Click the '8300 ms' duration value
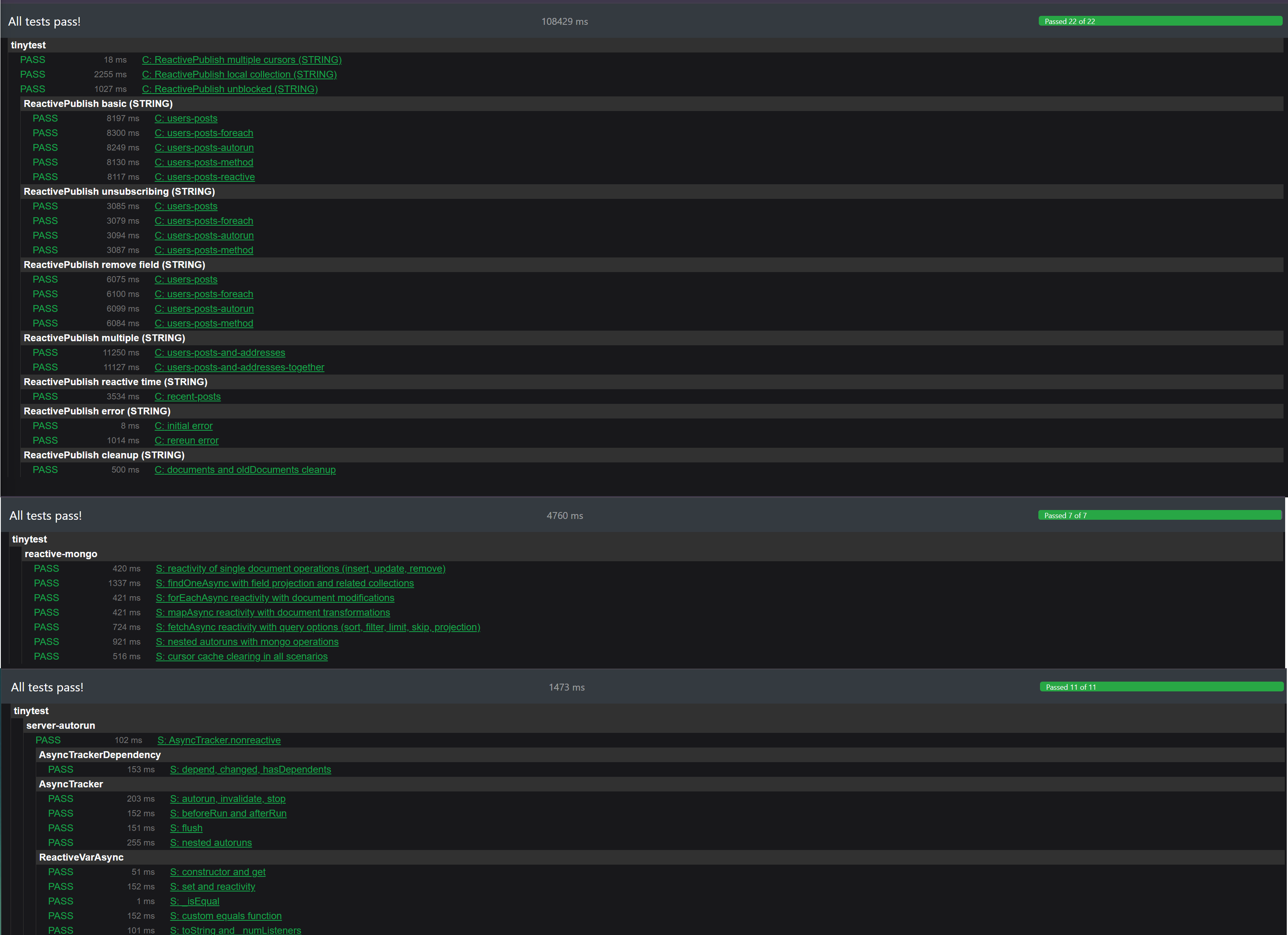 tap(123, 133)
